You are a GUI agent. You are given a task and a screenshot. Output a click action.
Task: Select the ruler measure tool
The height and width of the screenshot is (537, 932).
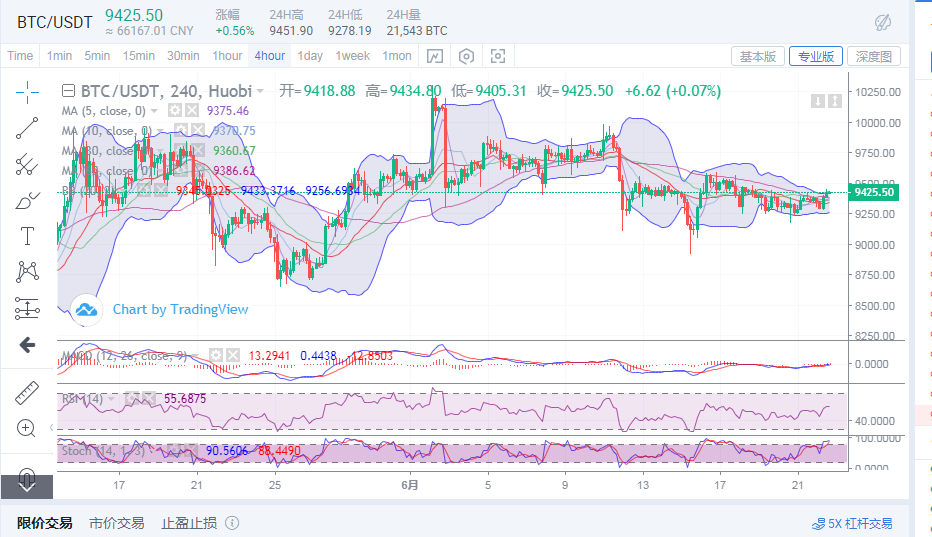(27, 393)
